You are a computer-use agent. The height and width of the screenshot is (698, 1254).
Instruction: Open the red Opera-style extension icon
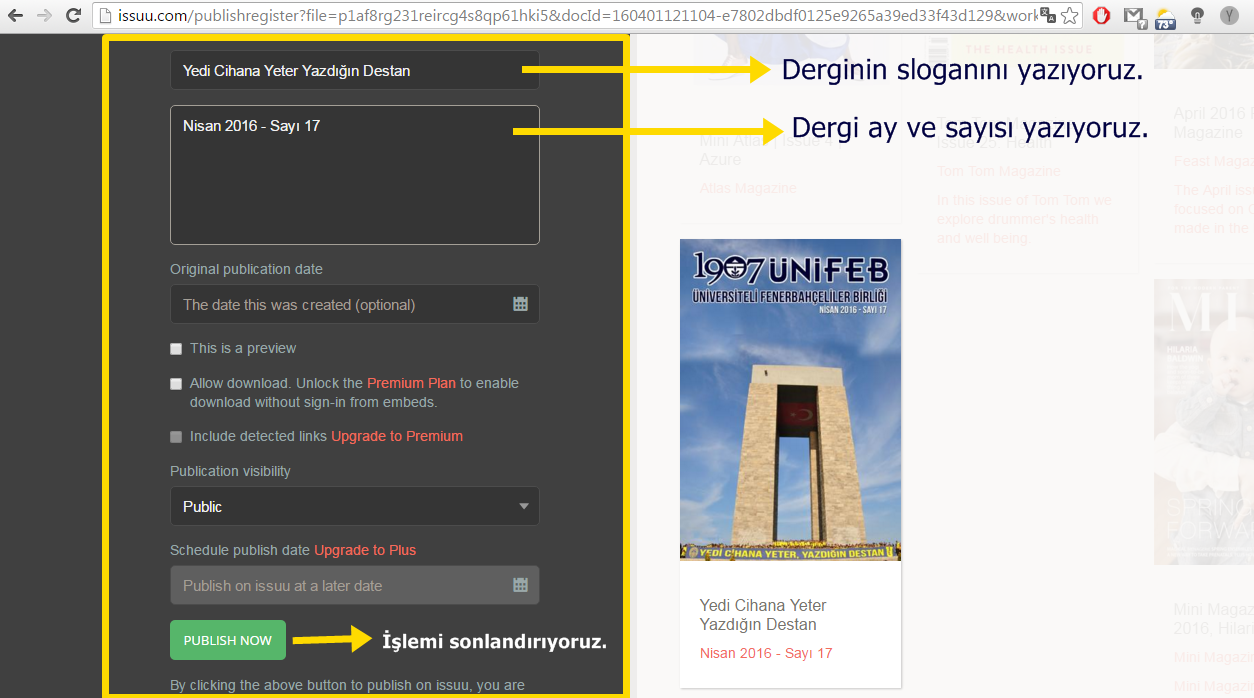(1101, 16)
